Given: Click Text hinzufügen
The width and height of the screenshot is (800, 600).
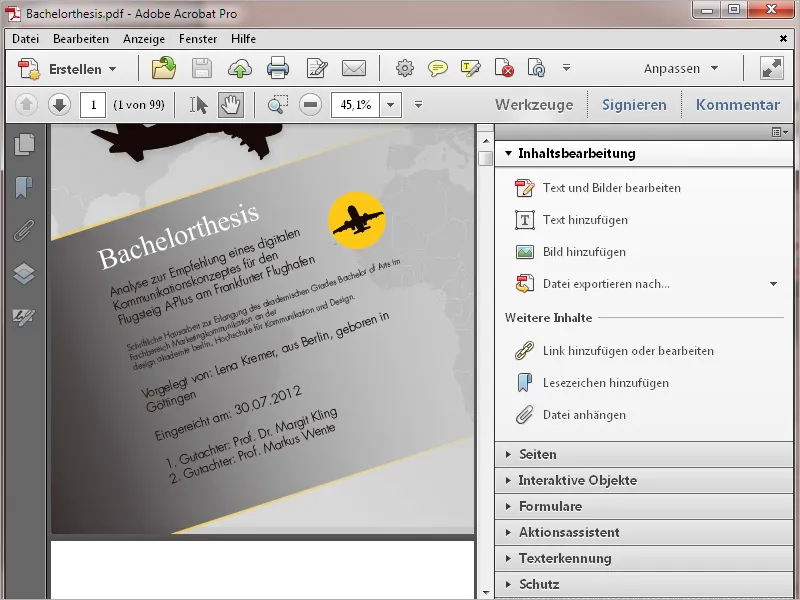Looking at the screenshot, I should 571,220.
